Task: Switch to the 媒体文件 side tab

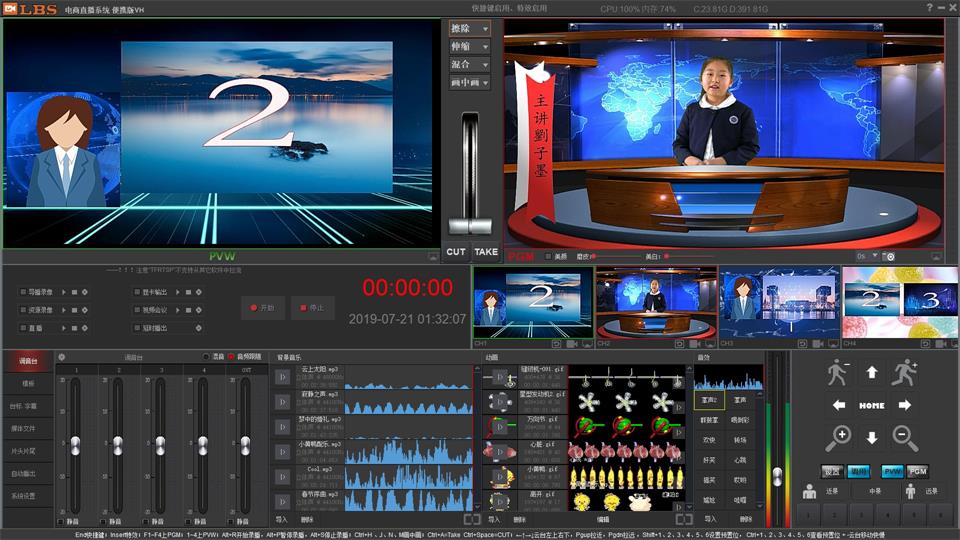Action: 23,428
